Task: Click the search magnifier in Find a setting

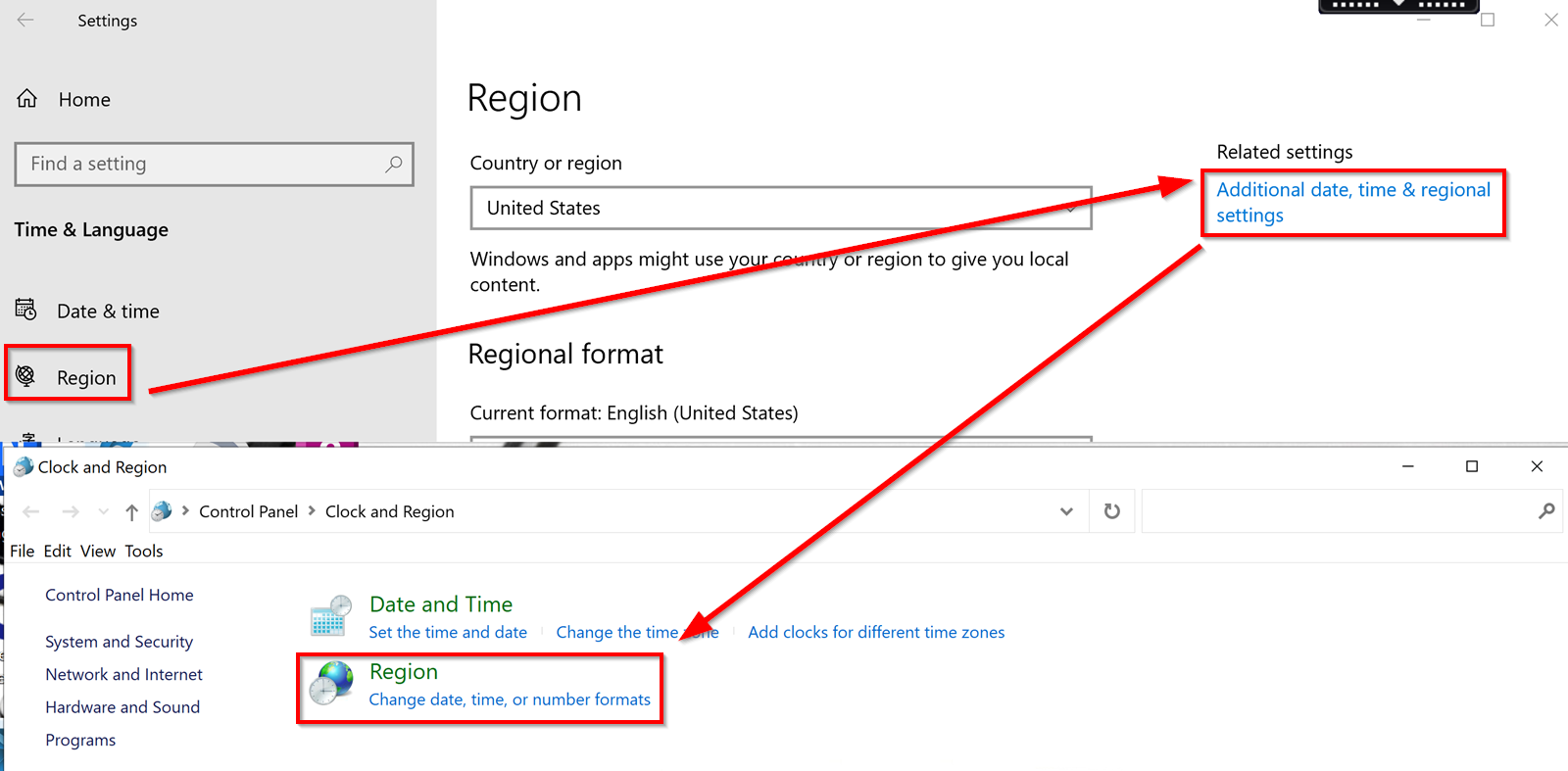Action: pyautogui.click(x=393, y=165)
